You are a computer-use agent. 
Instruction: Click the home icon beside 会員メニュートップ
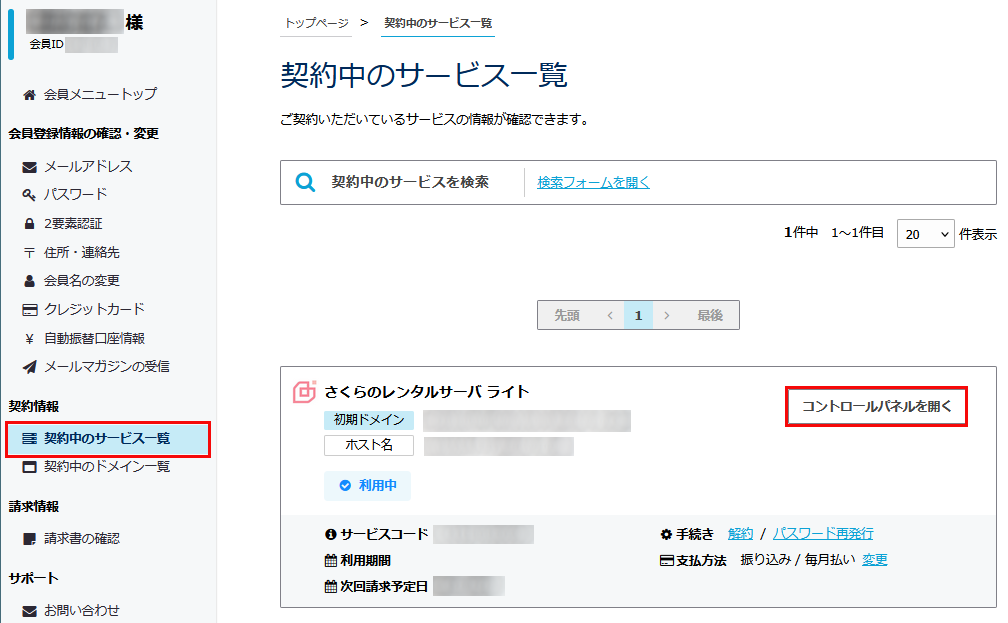[x=29, y=95]
